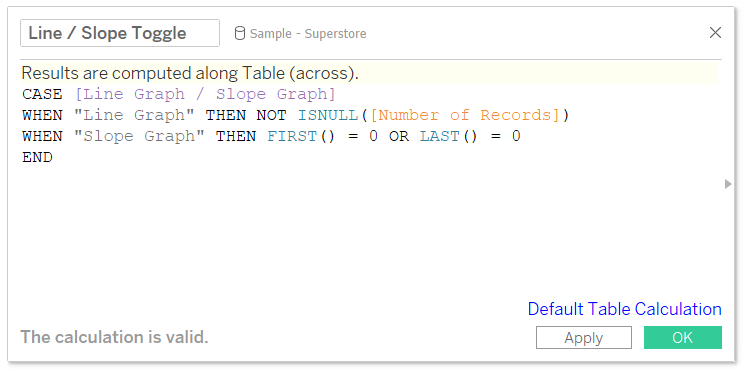Close the calculation editor dialog

715,32
